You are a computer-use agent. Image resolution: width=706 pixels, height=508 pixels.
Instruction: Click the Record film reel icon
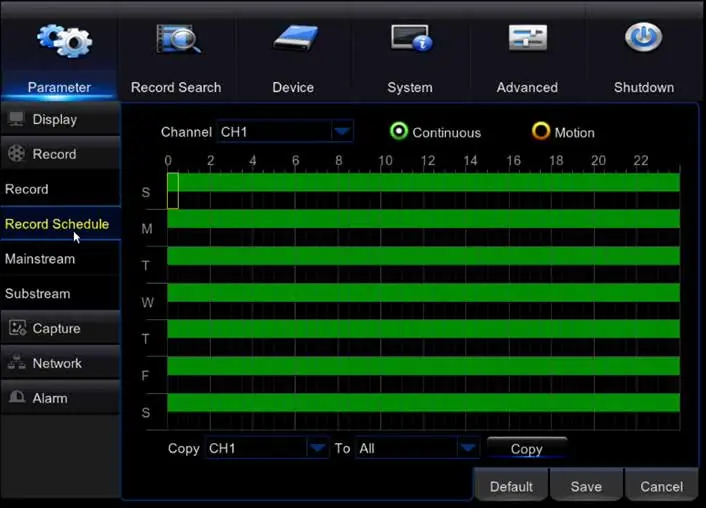16,154
